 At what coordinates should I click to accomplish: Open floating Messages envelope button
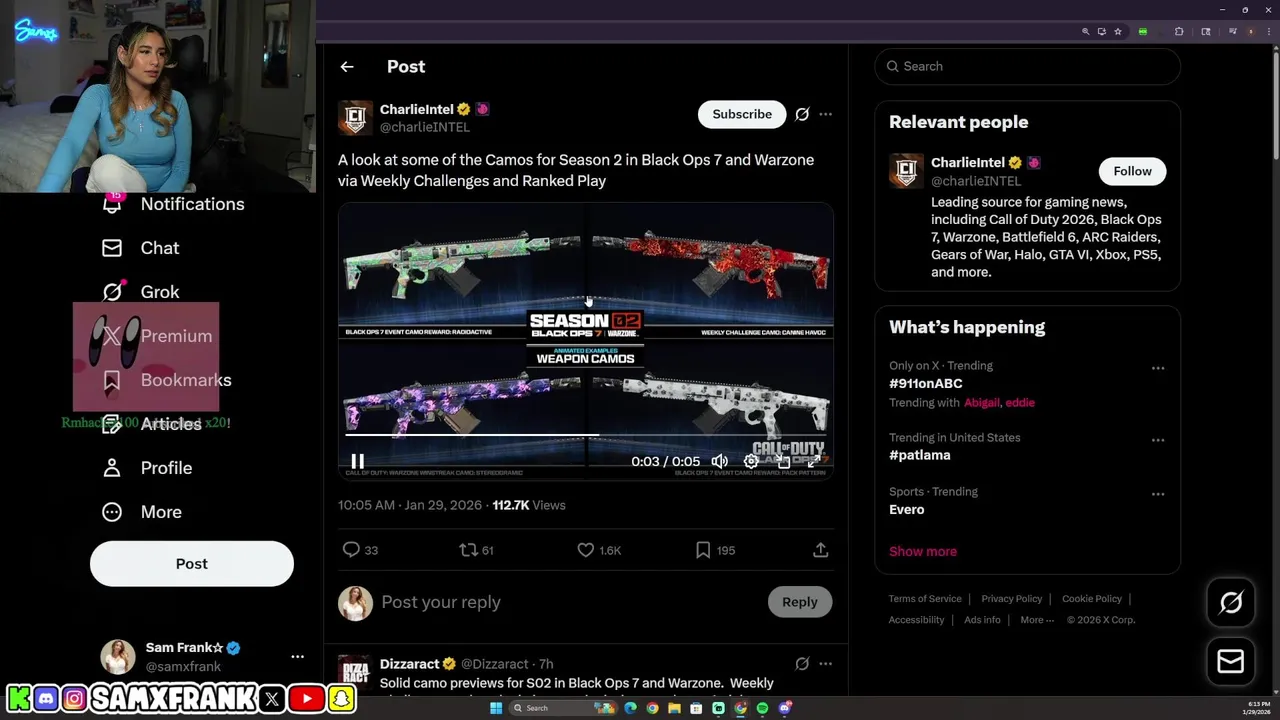tap(1231, 661)
